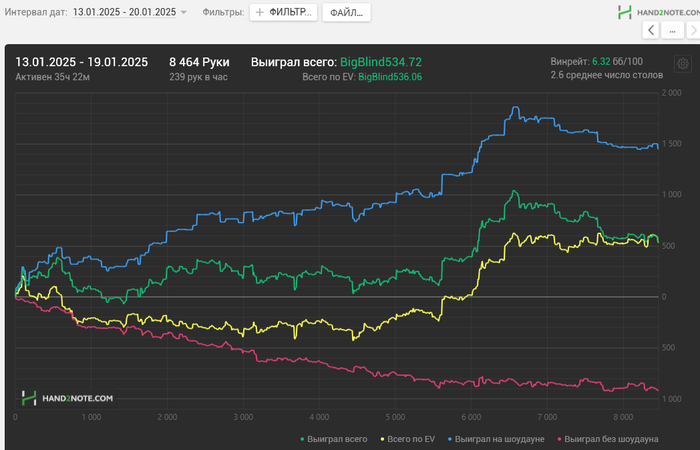700x450 pixels.
Task: Click the green dot legend marker
Action: (x=303, y=438)
